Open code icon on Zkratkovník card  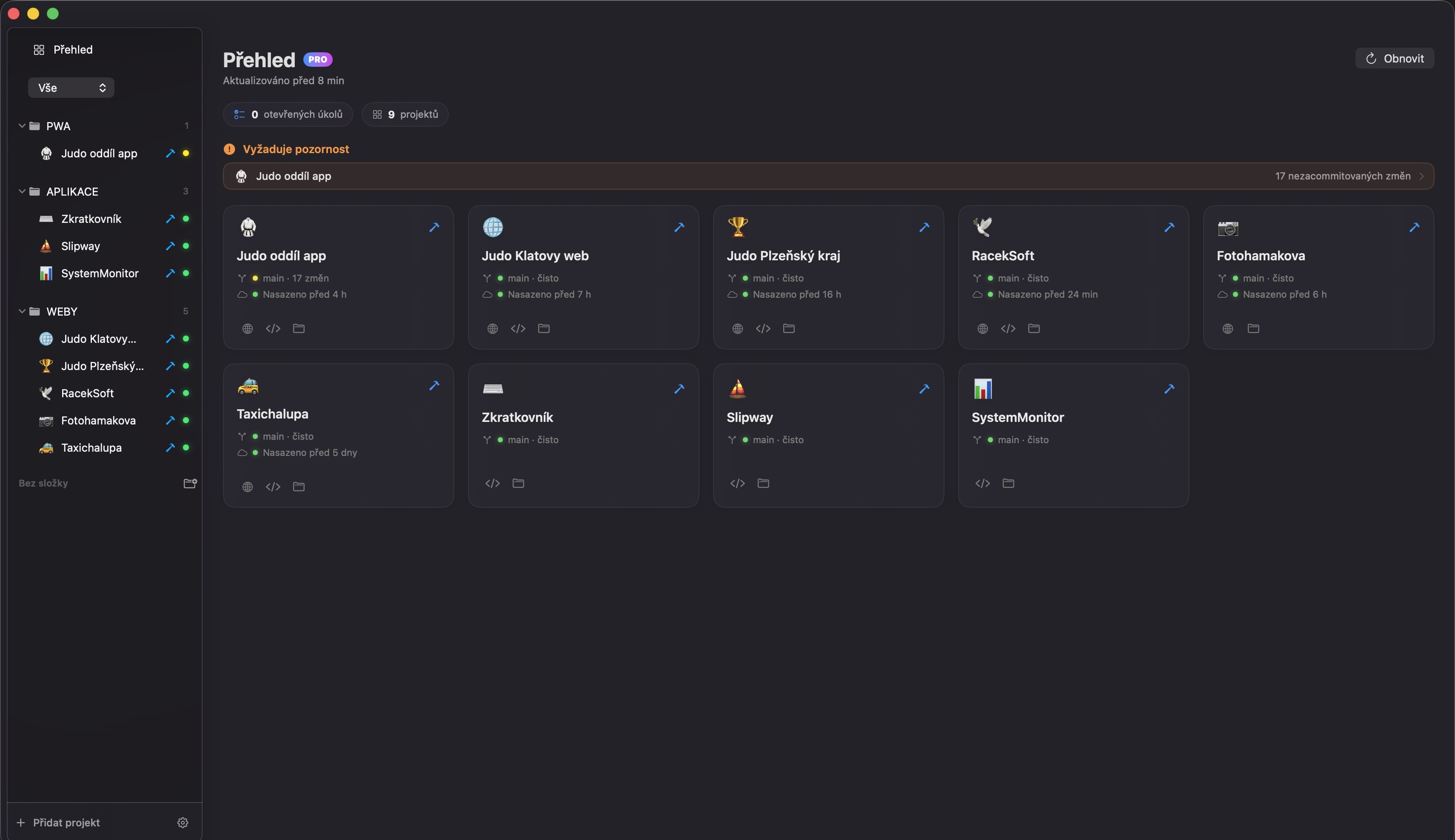493,483
